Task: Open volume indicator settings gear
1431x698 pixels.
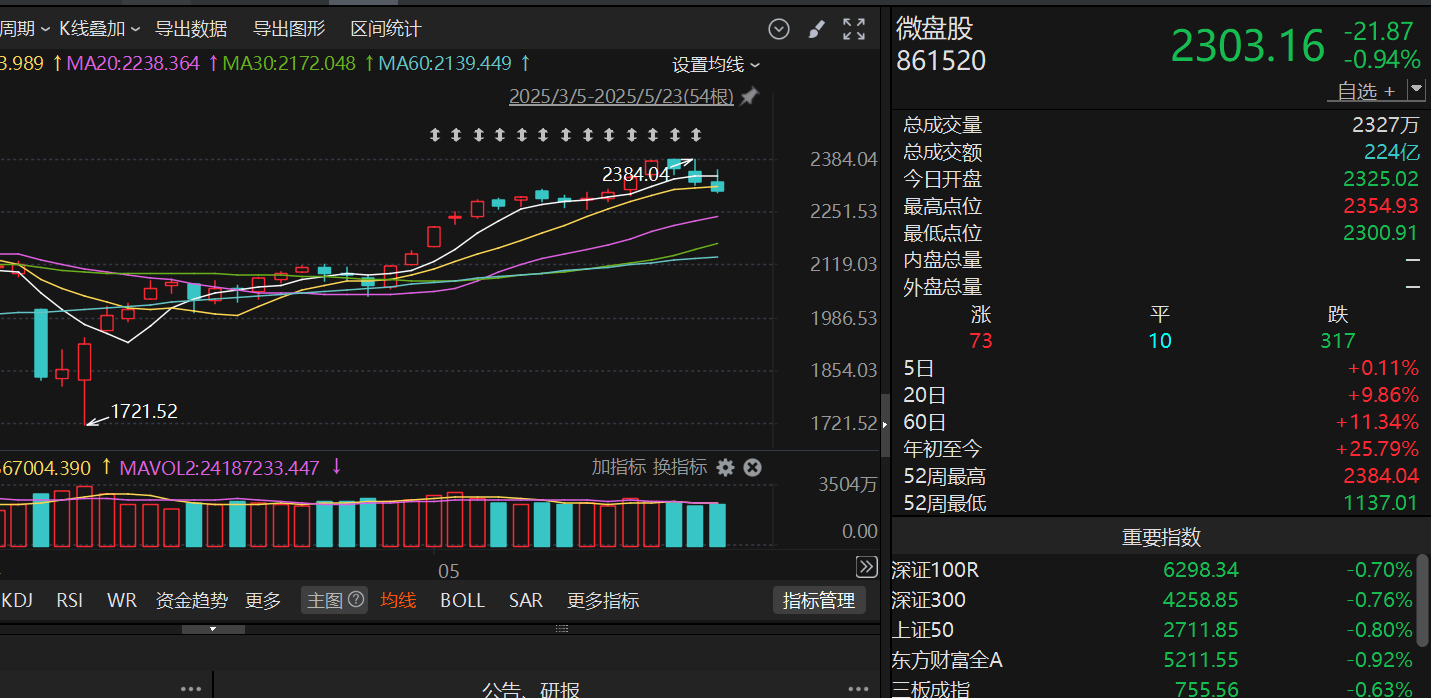Action: [x=725, y=468]
